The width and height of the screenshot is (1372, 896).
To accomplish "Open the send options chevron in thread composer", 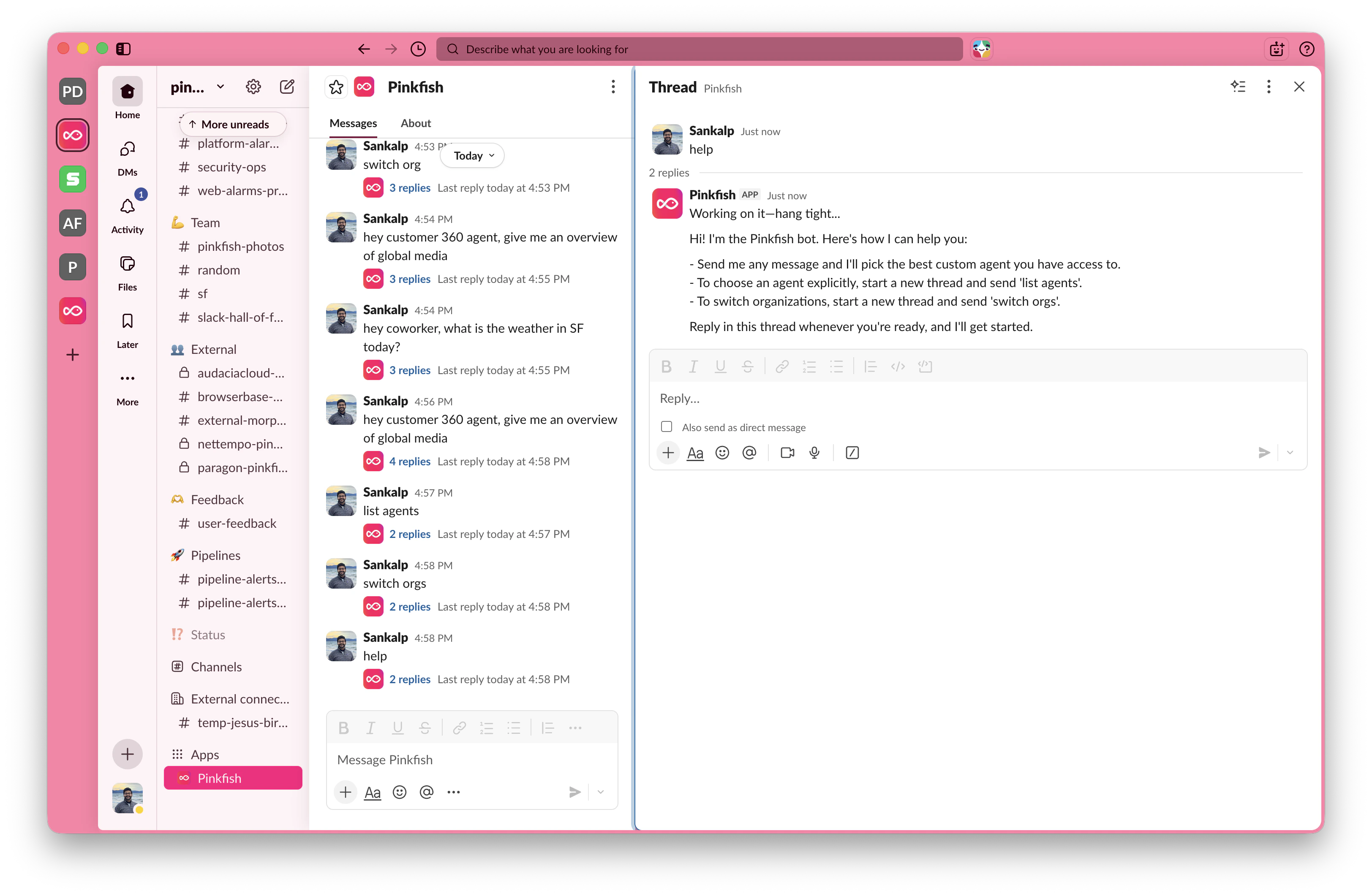I will pyautogui.click(x=1290, y=453).
